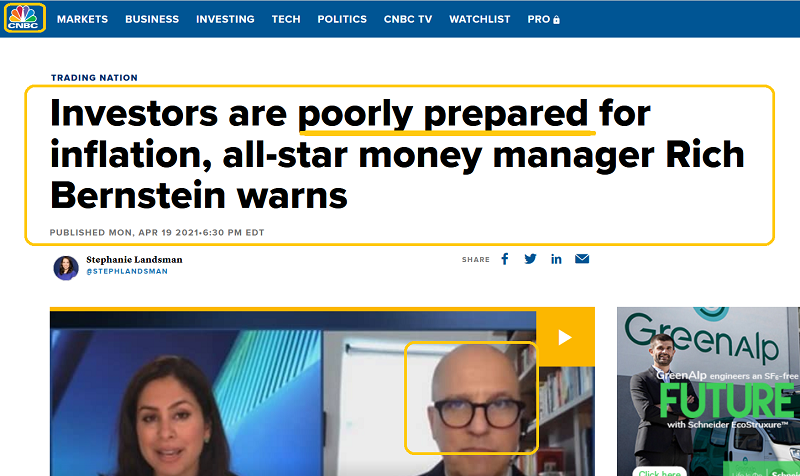This screenshot has width=800, height=476.
Task: Click the PRO lock icon
Action: 557,19
